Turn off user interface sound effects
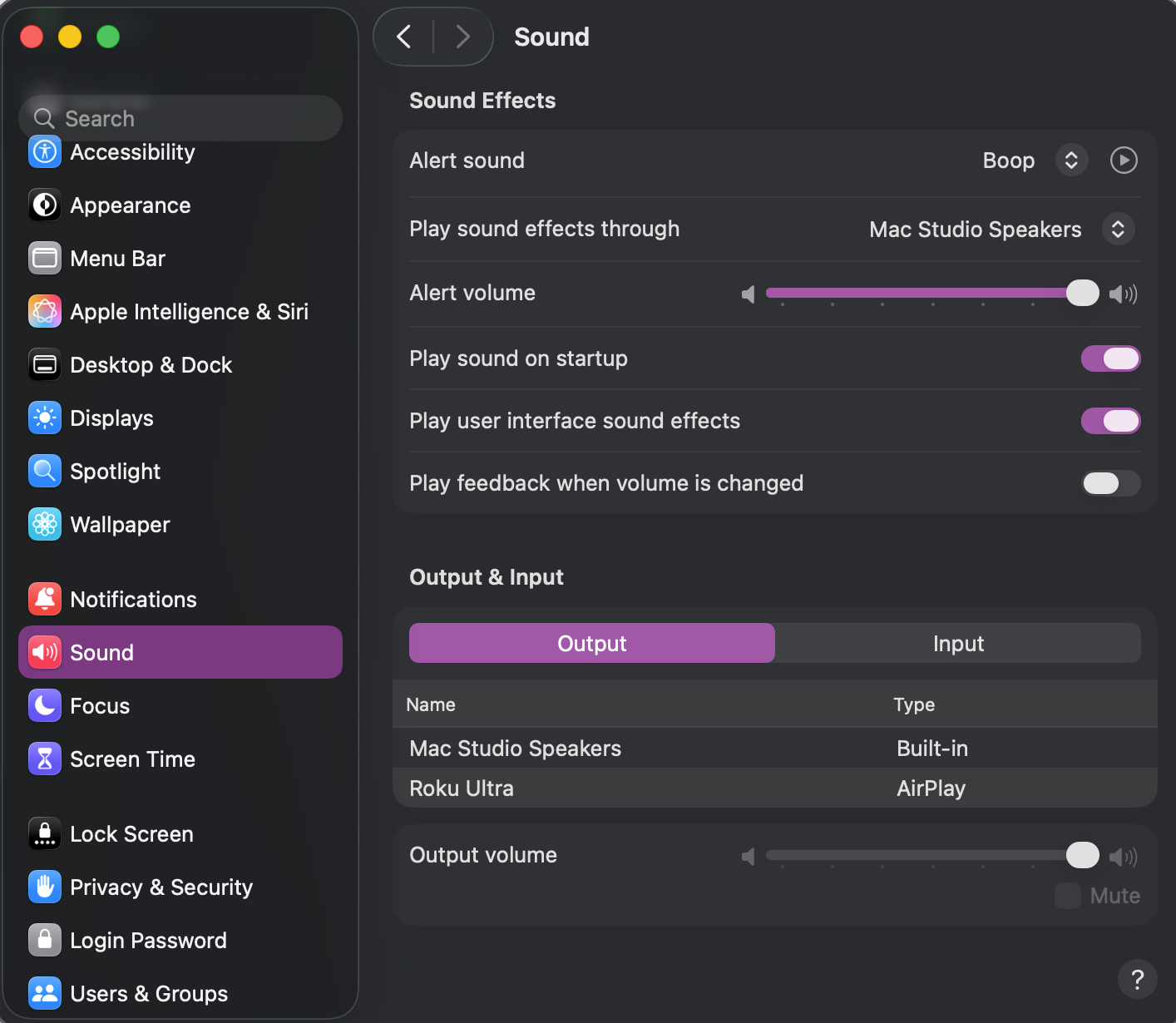1176x1023 pixels. click(1110, 422)
